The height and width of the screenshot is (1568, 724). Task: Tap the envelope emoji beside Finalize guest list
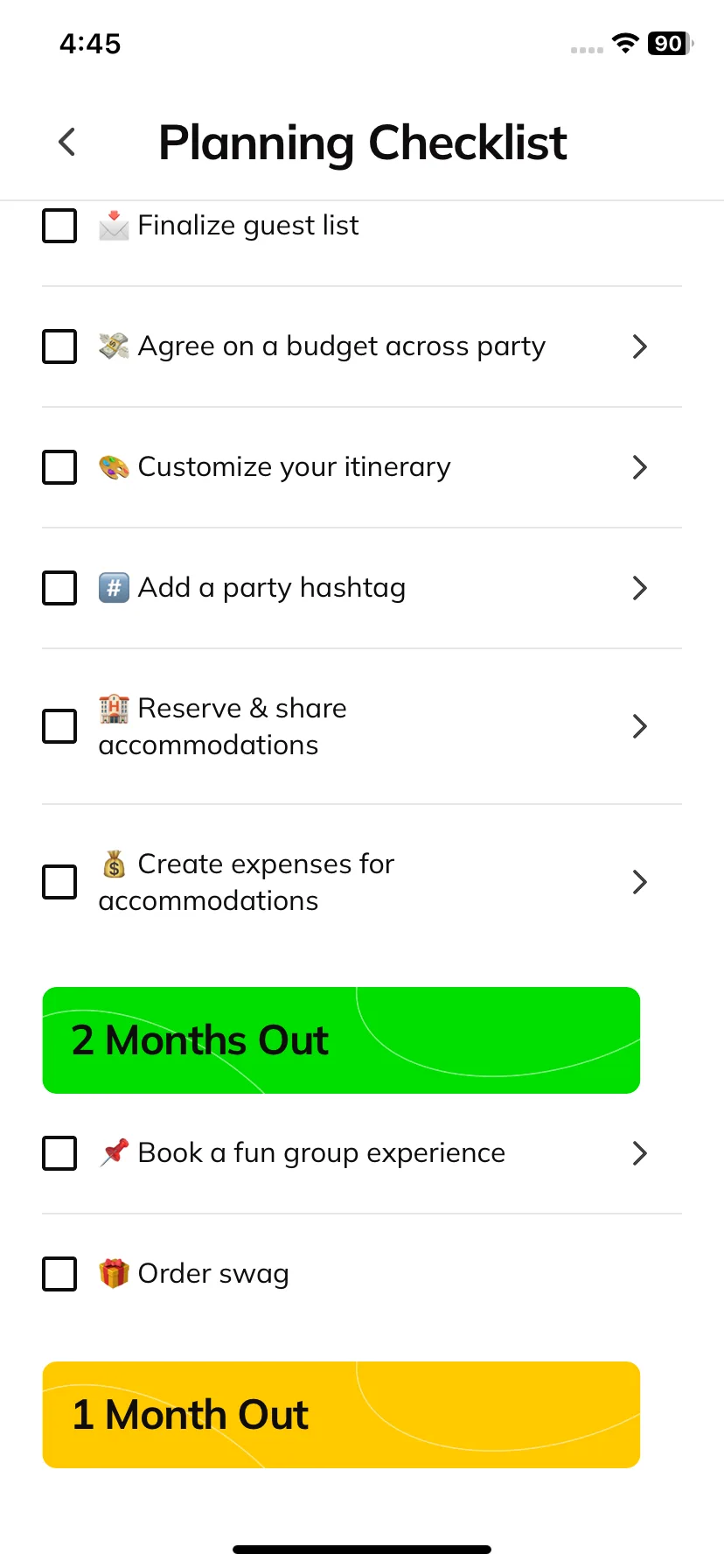114,226
